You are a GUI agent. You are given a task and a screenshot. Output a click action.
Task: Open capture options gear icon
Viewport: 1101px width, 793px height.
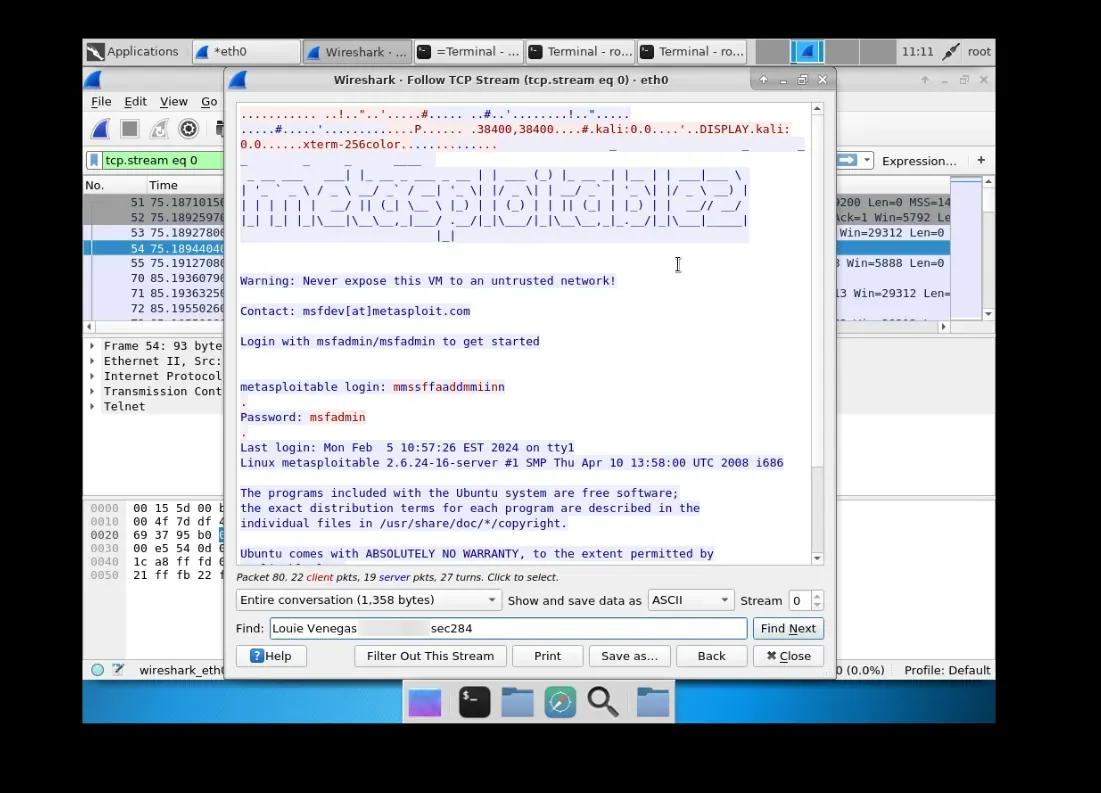click(x=188, y=129)
